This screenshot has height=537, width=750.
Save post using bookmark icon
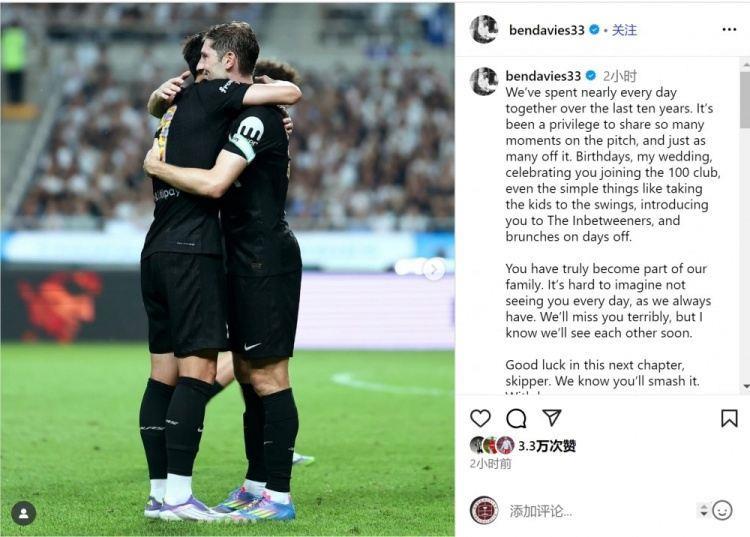(x=729, y=418)
